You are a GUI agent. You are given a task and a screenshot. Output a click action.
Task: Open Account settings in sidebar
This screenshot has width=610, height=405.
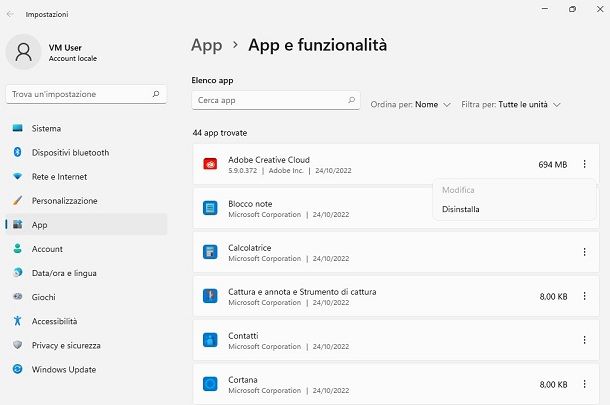[x=86, y=249]
